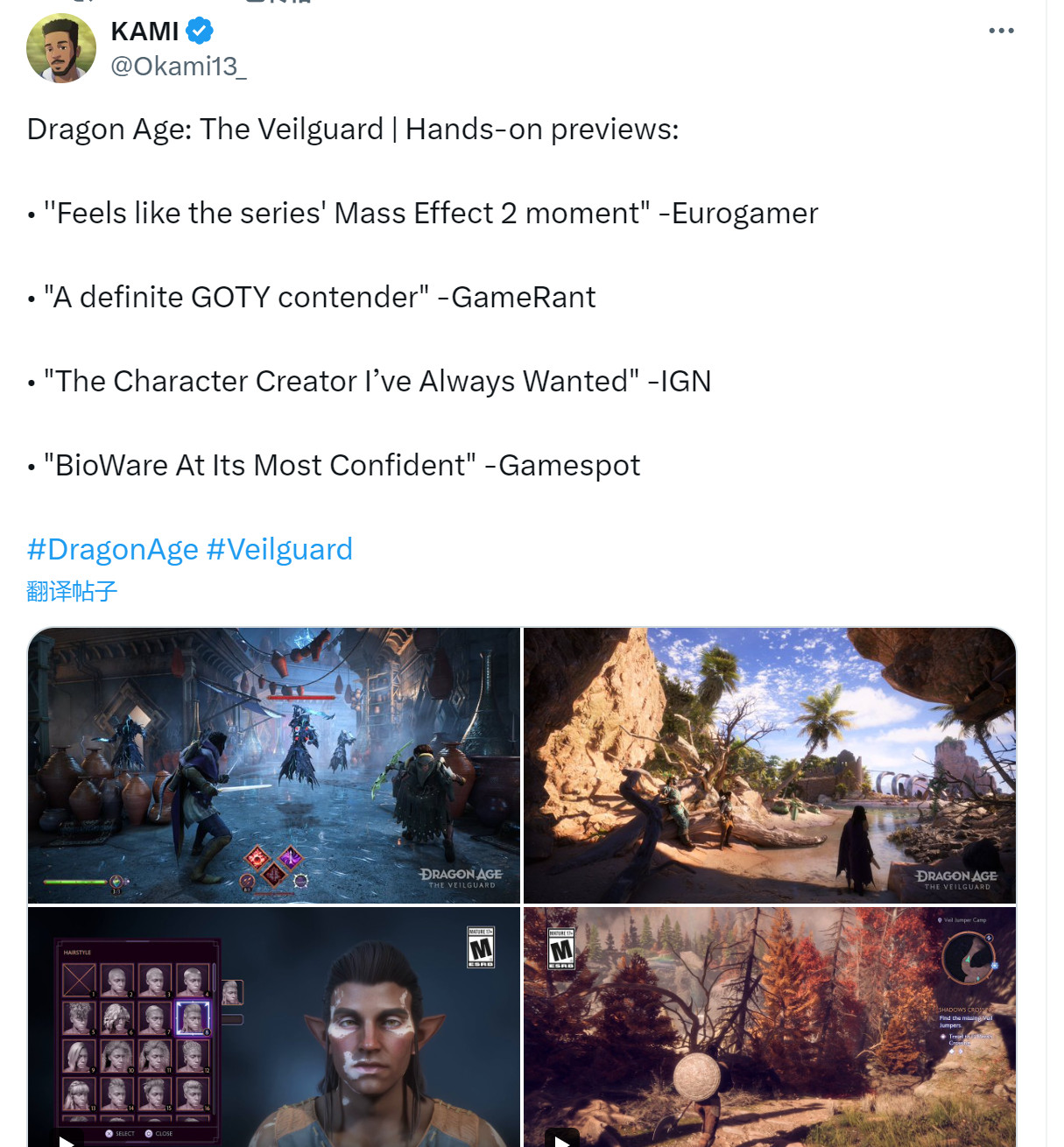The height and width of the screenshot is (1147, 1064).
Task: Open the combat gameplay screenshot
Action: (x=274, y=765)
